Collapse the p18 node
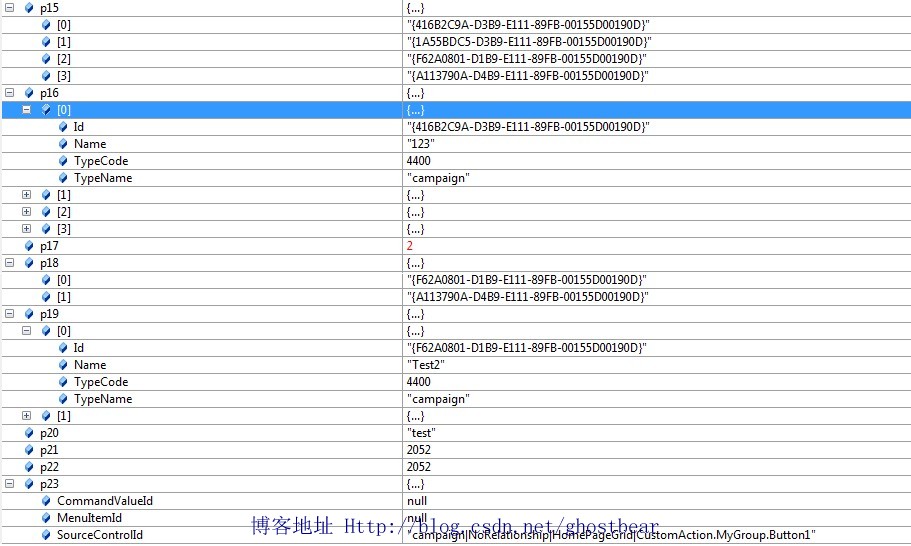The width and height of the screenshot is (911, 546). [x=9, y=263]
